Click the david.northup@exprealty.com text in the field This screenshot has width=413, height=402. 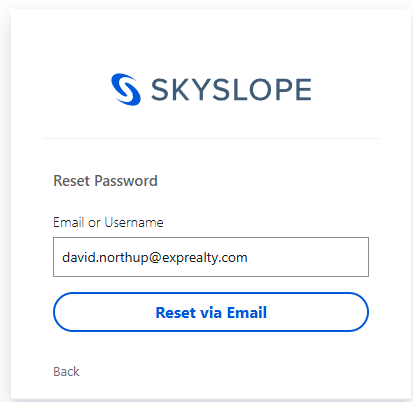155,258
